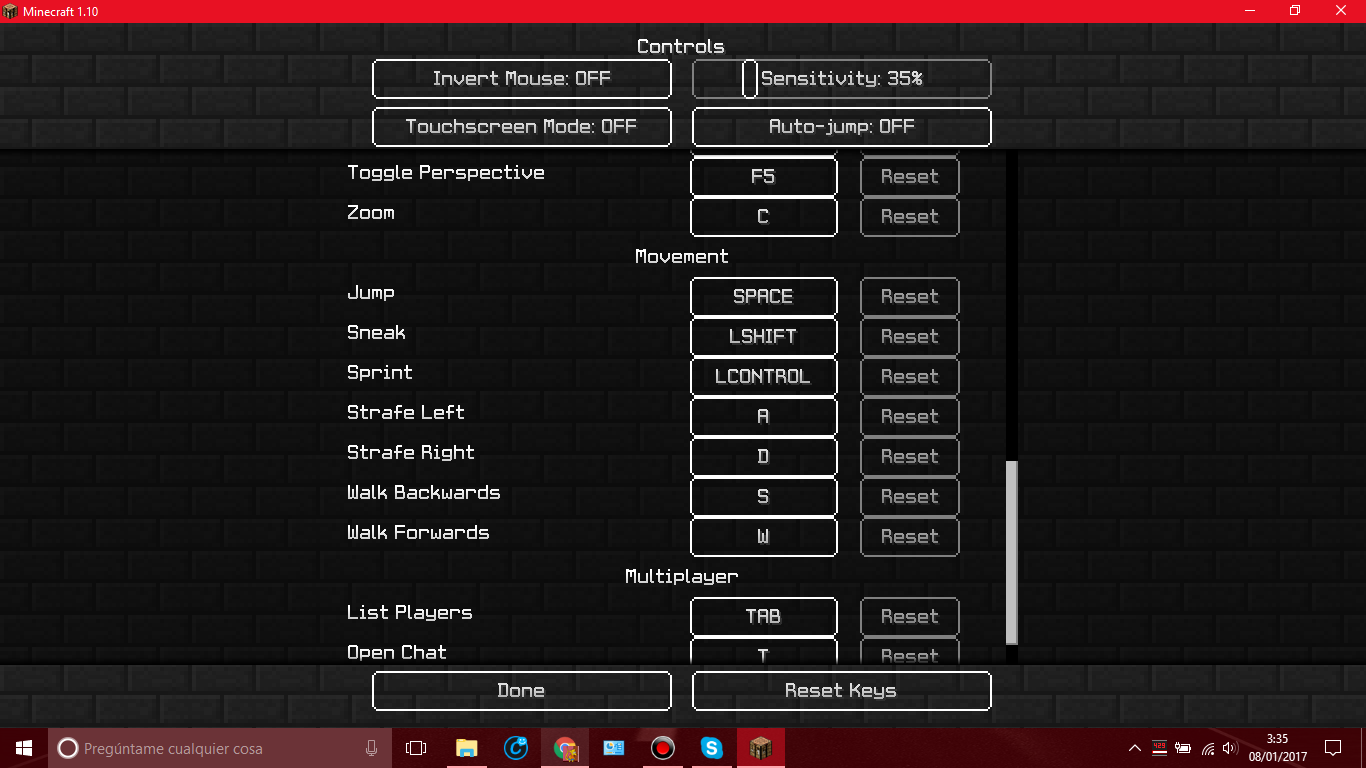Image resolution: width=1366 pixels, height=768 pixels.
Task: Click the Cortana microphone icon
Action: (x=371, y=748)
